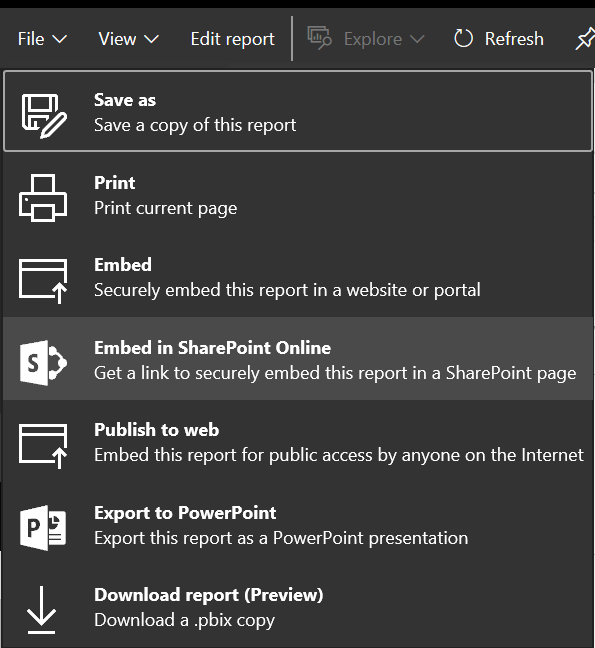Image resolution: width=595 pixels, height=648 pixels.
Task: Expand the File dropdown chevron
Action: click(60, 39)
